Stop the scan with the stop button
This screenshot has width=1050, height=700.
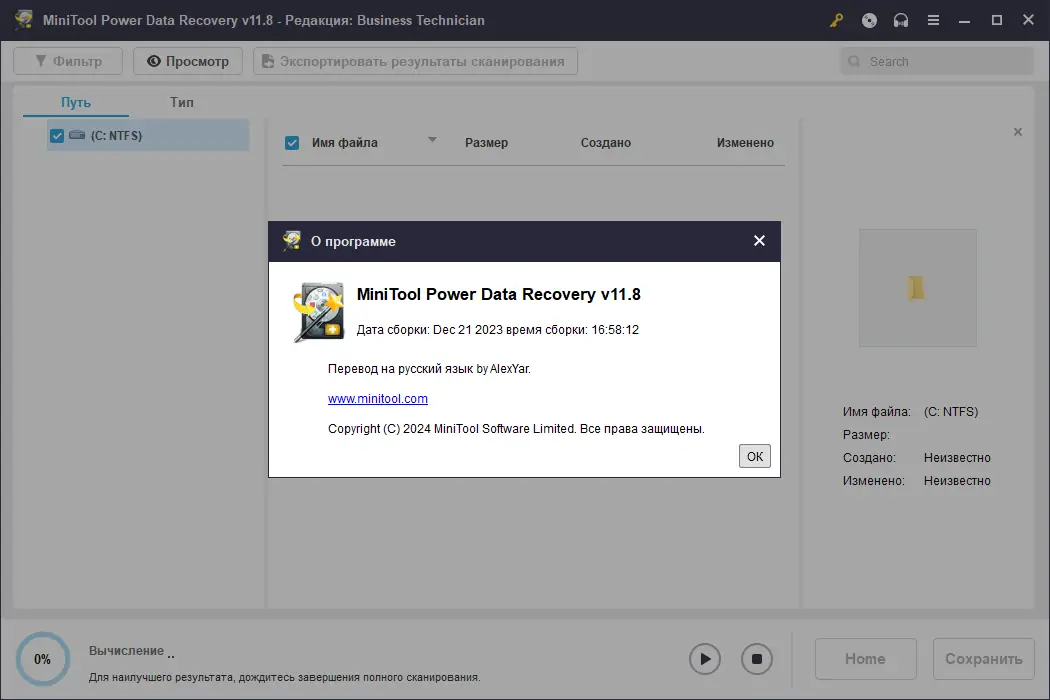757,659
